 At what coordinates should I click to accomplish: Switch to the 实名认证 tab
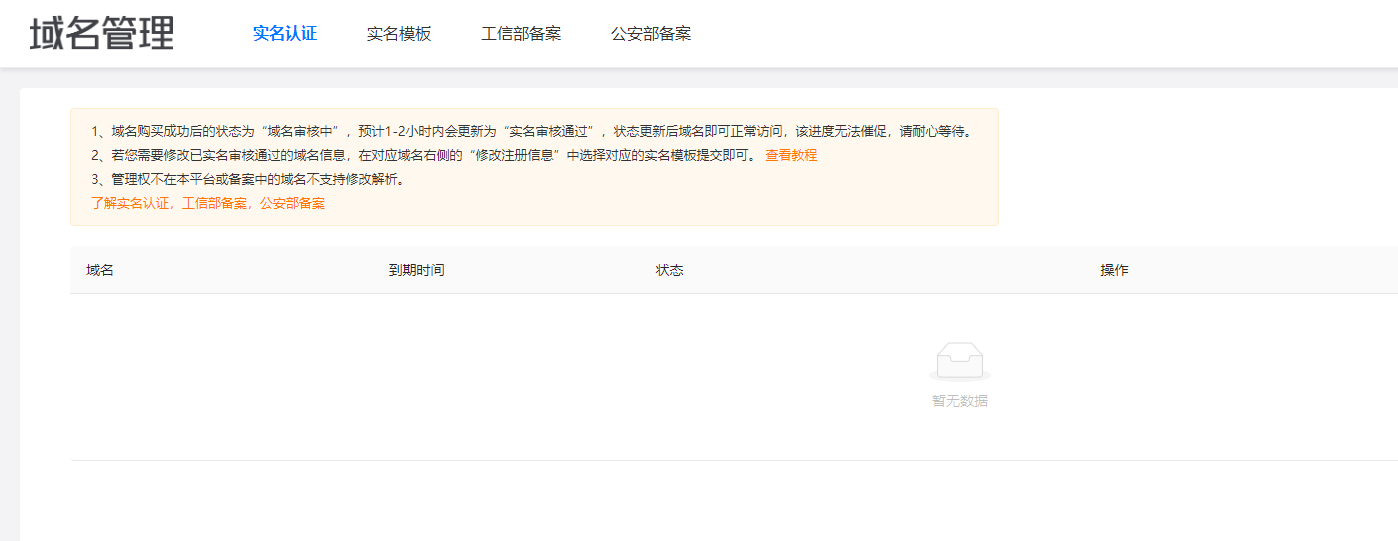pyautogui.click(x=285, y=33)
